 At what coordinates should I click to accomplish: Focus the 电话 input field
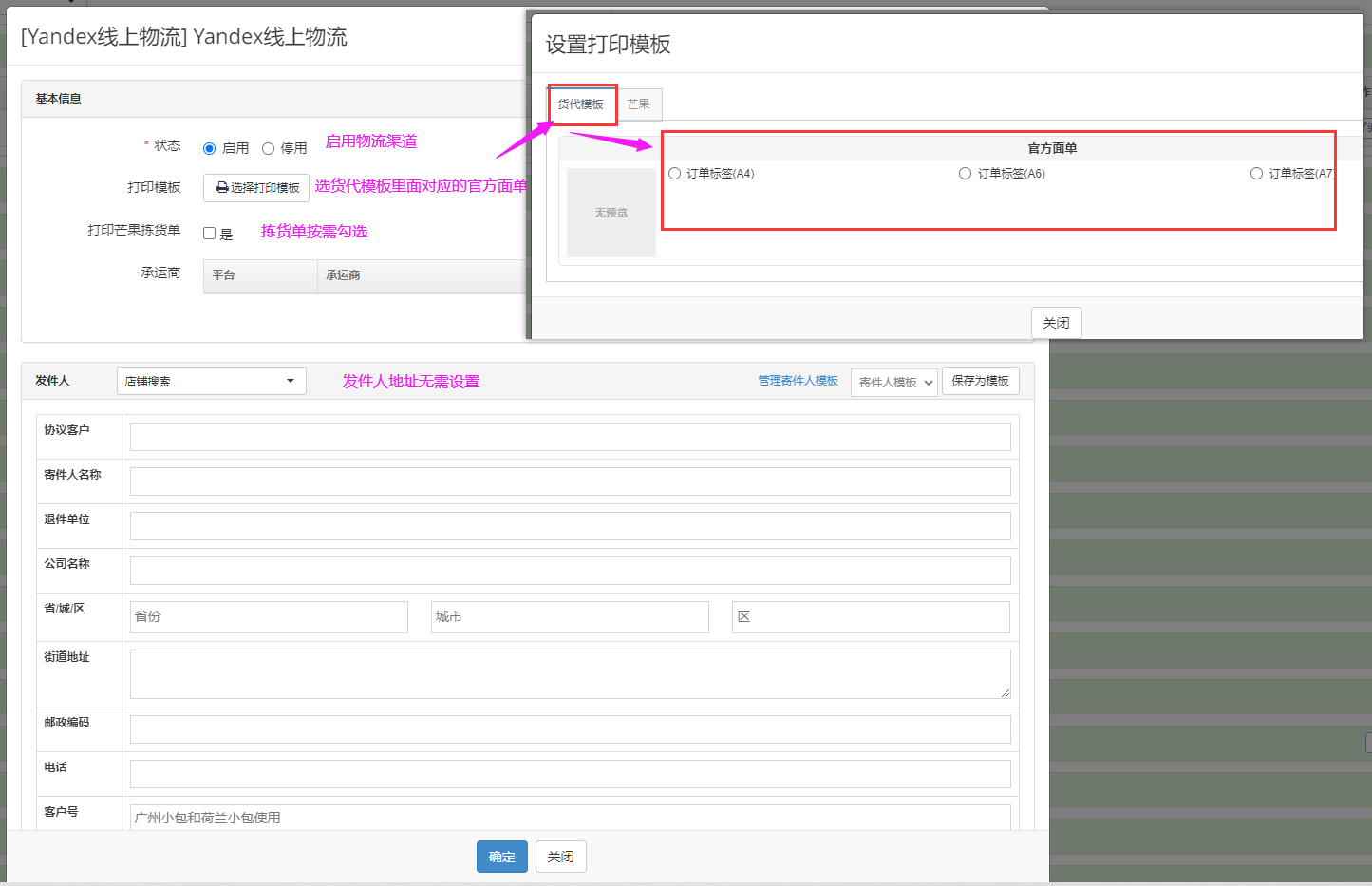coord(571,774)
